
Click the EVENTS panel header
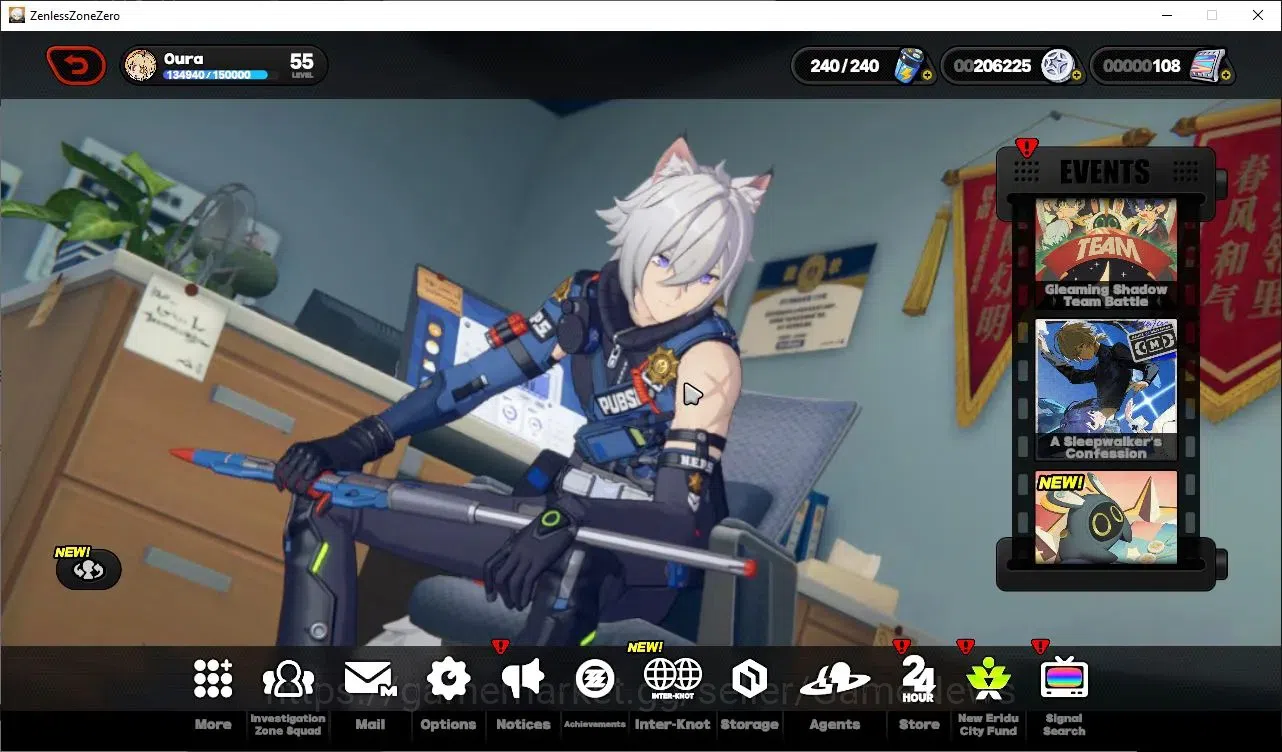pyautogui.click(x=1105, y=172)
